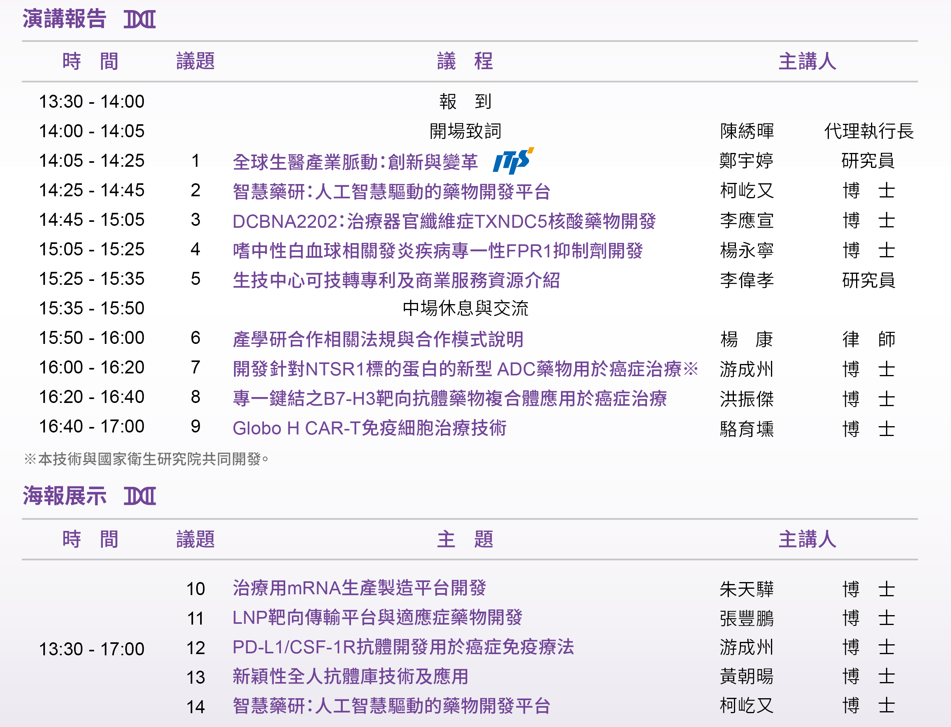Open link 生技中心可技轉專利及商業服務資源介紹

click(396, 280)
